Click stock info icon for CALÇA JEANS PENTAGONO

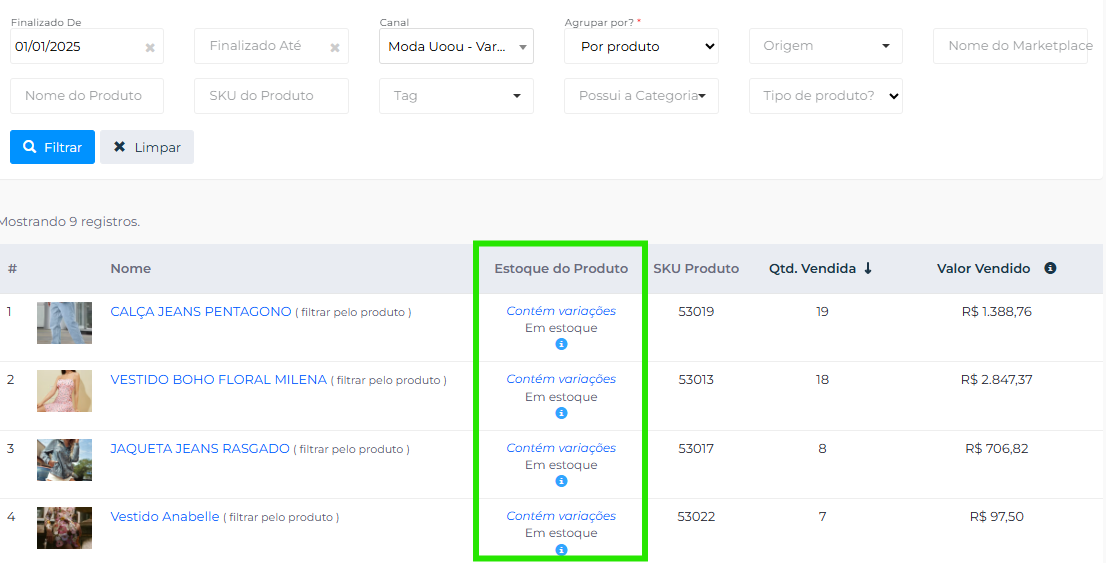[561, 344]
